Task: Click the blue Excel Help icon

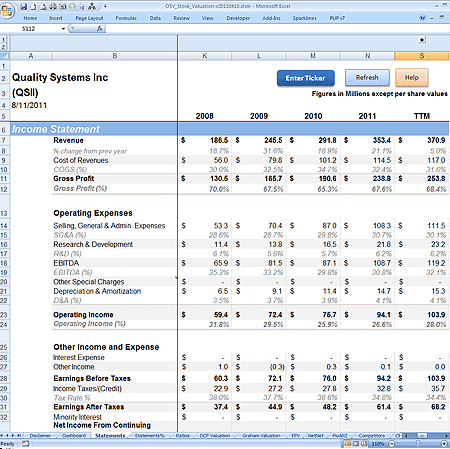Action: coord(422,18)
